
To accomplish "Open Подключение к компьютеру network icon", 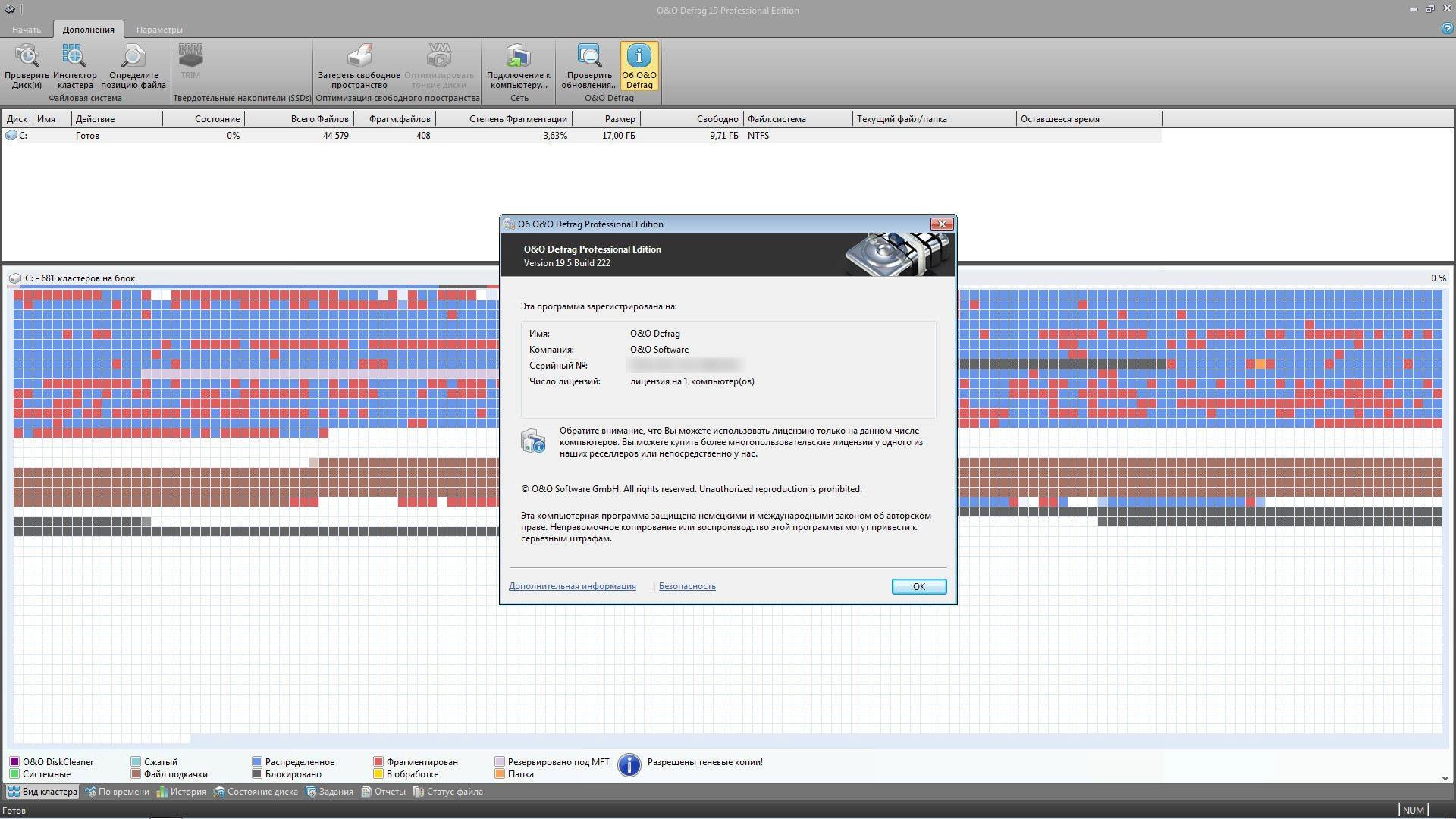I will pyautogui.click(x=519, y=56).
